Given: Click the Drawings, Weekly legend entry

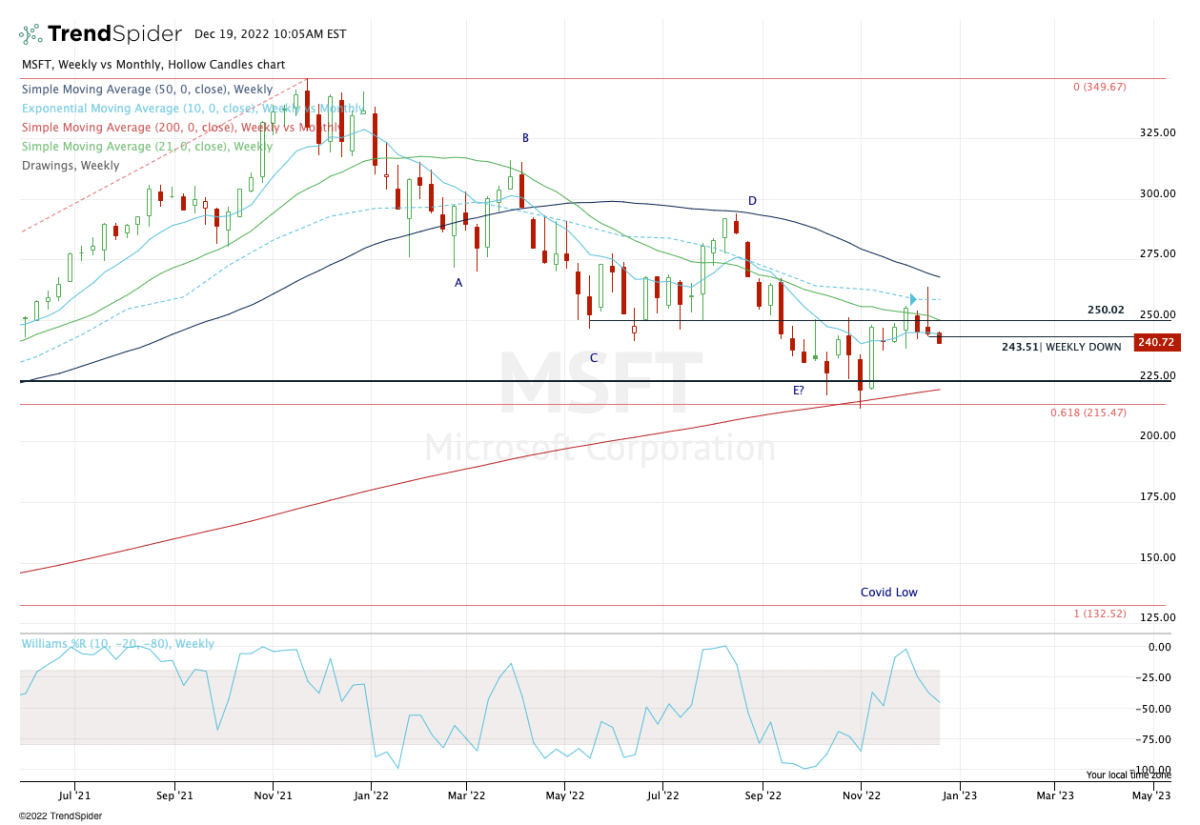Looking at the screenshot, I should 70,166.
